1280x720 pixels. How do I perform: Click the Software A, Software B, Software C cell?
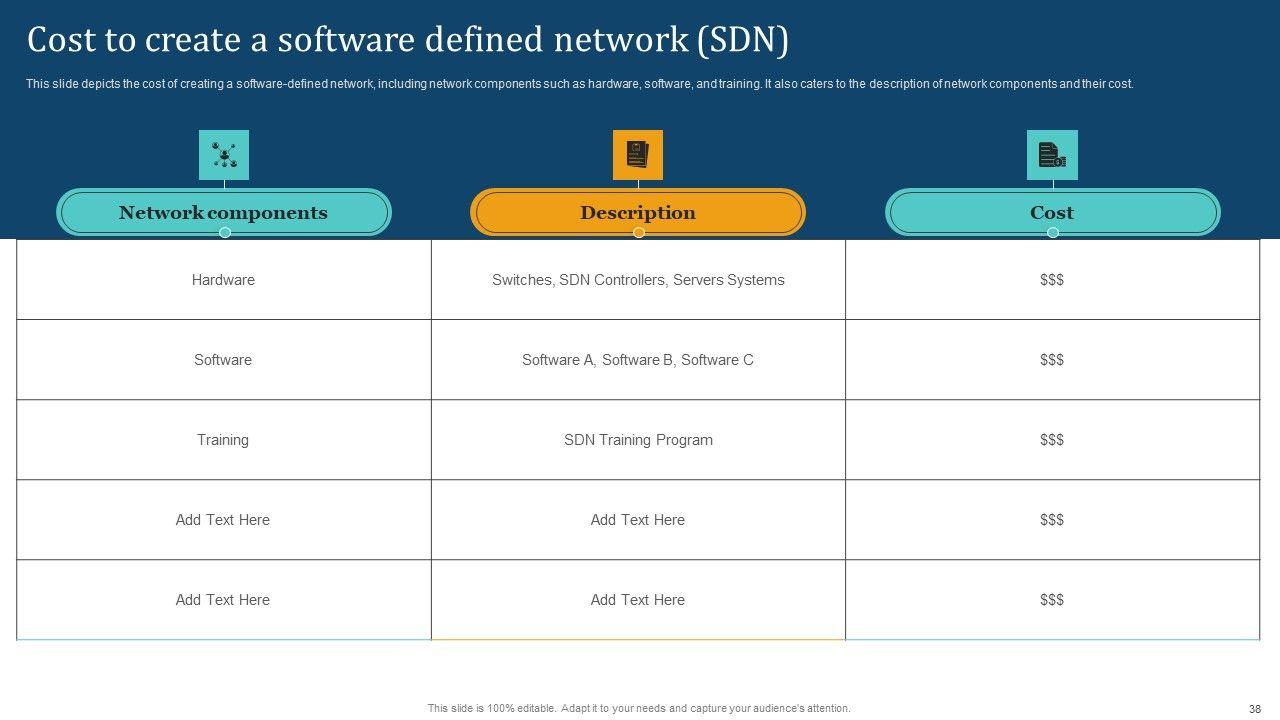click(x=638, y=360)
